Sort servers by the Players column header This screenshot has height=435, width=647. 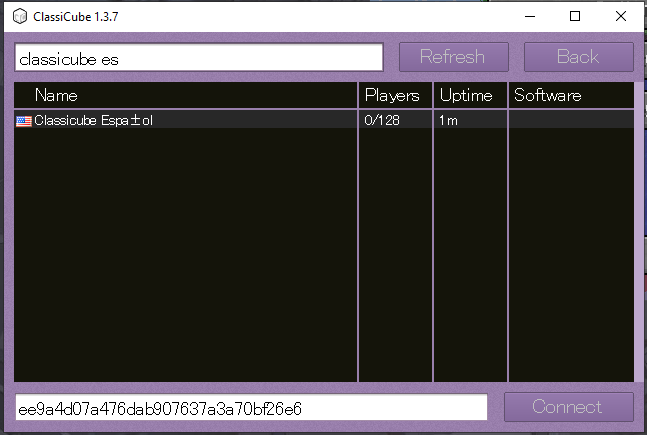395,95
